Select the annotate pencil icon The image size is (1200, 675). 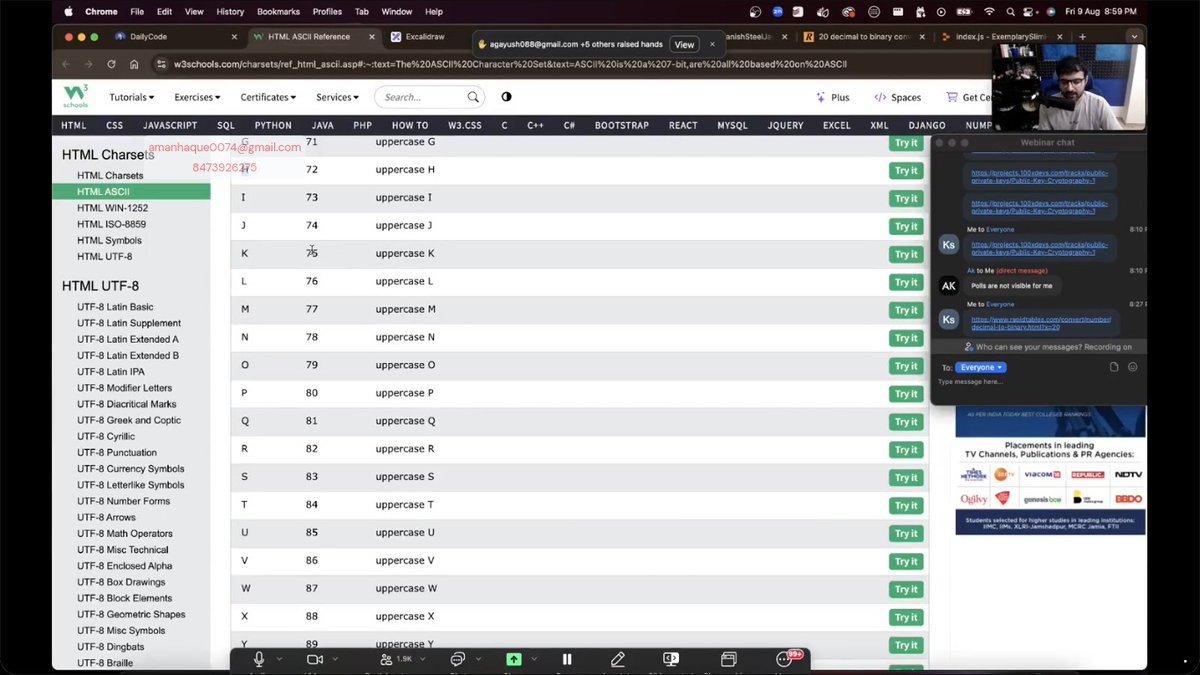(x=618, y=659)
